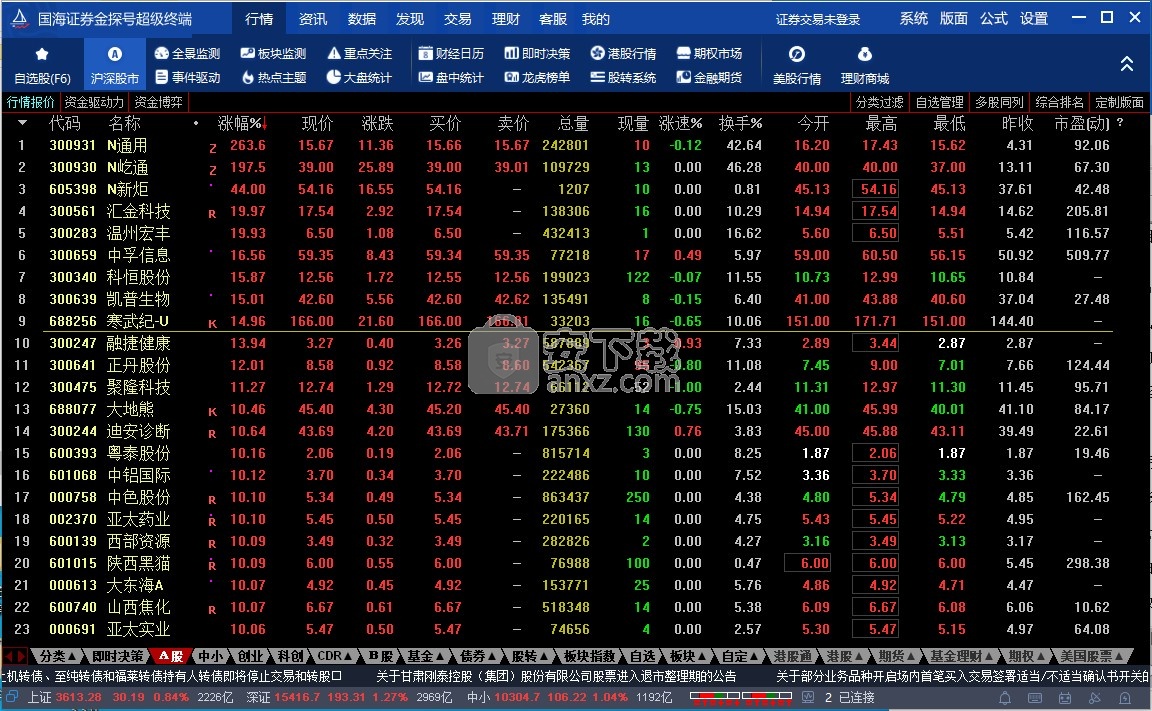Click 自选管理 button

click(x=940, y=102)
